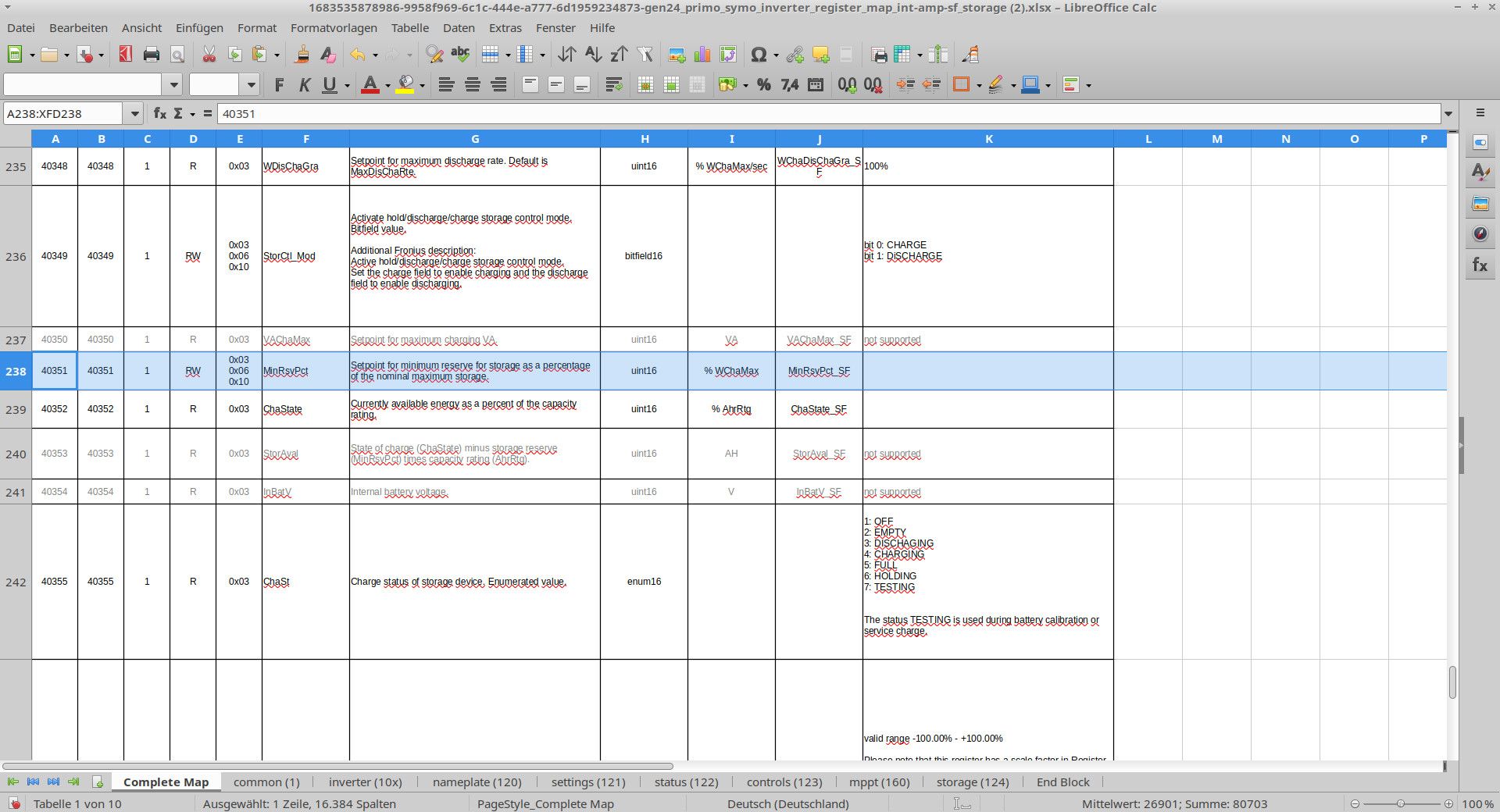This screenshot has height=812, width=1500.
Task: Toggle bold formatting (F button)
Action: coord(279,85)
